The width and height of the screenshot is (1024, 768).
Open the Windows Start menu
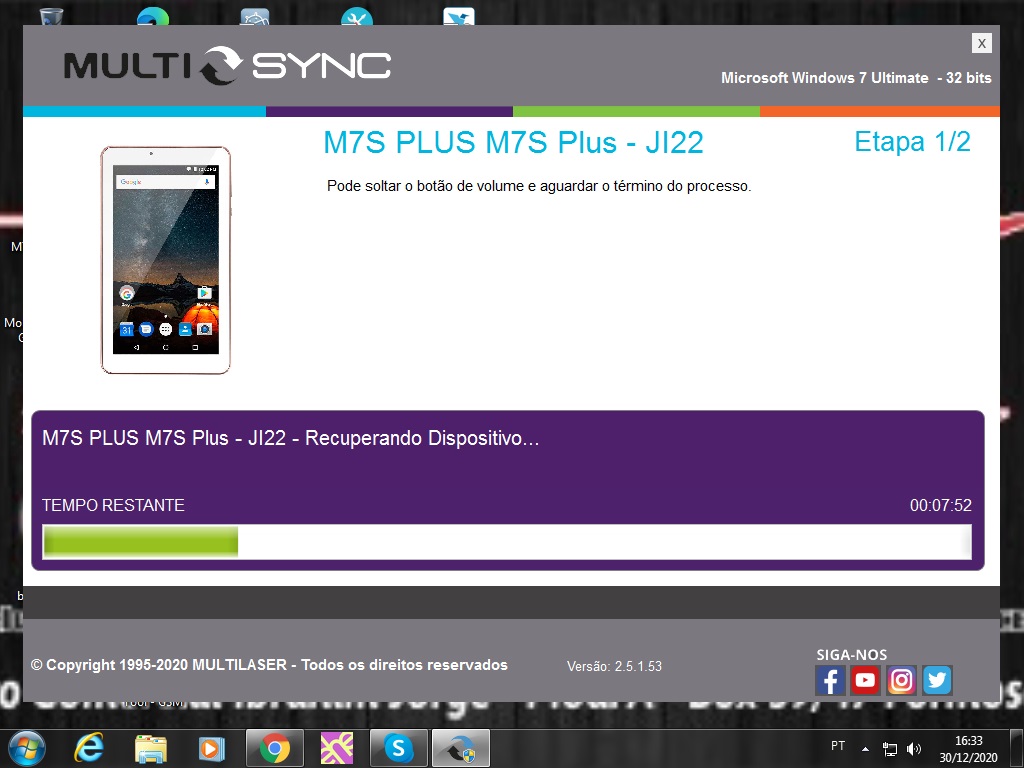[x=27, y=748]
